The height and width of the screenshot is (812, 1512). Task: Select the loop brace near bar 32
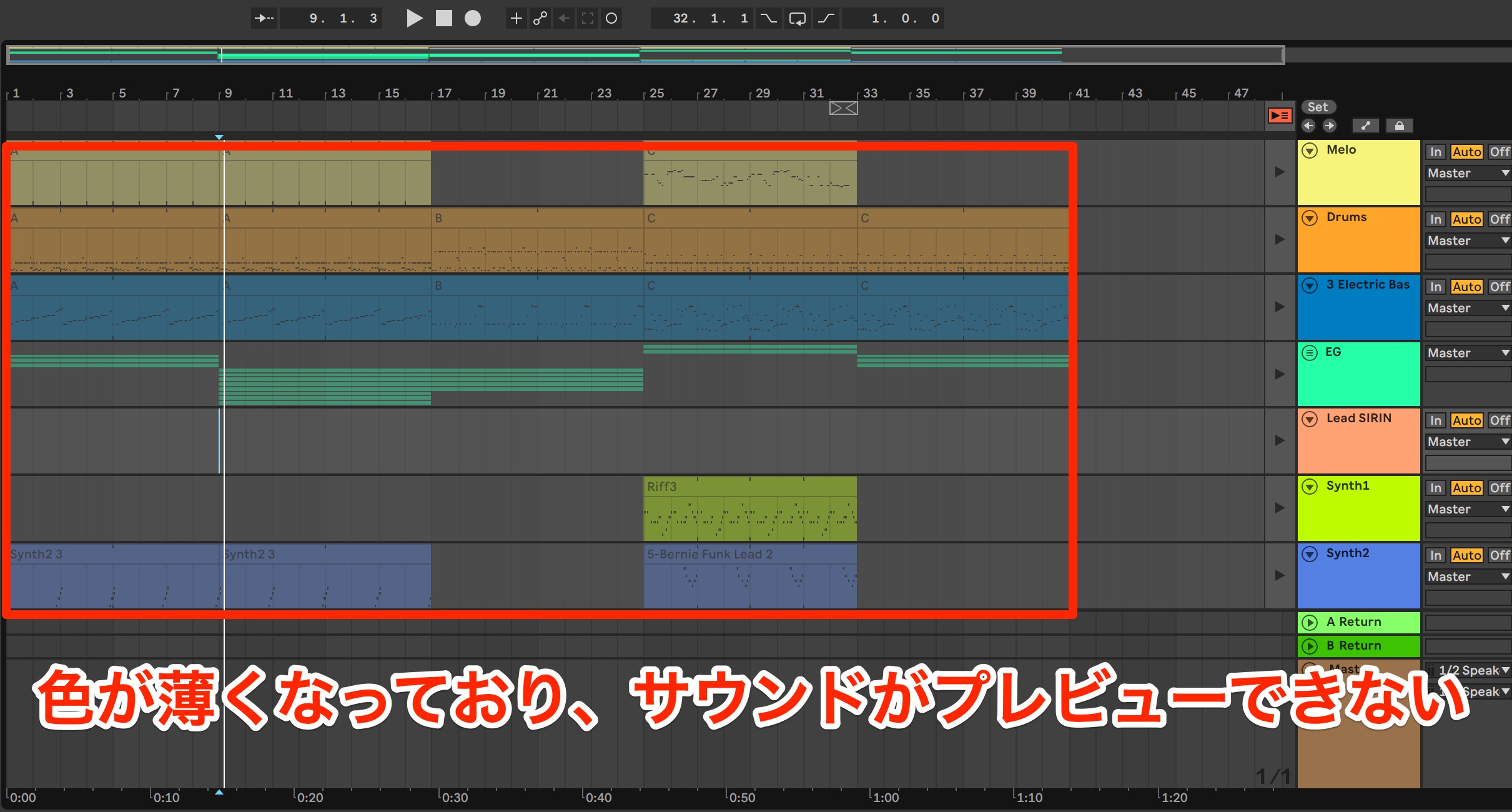843,108
